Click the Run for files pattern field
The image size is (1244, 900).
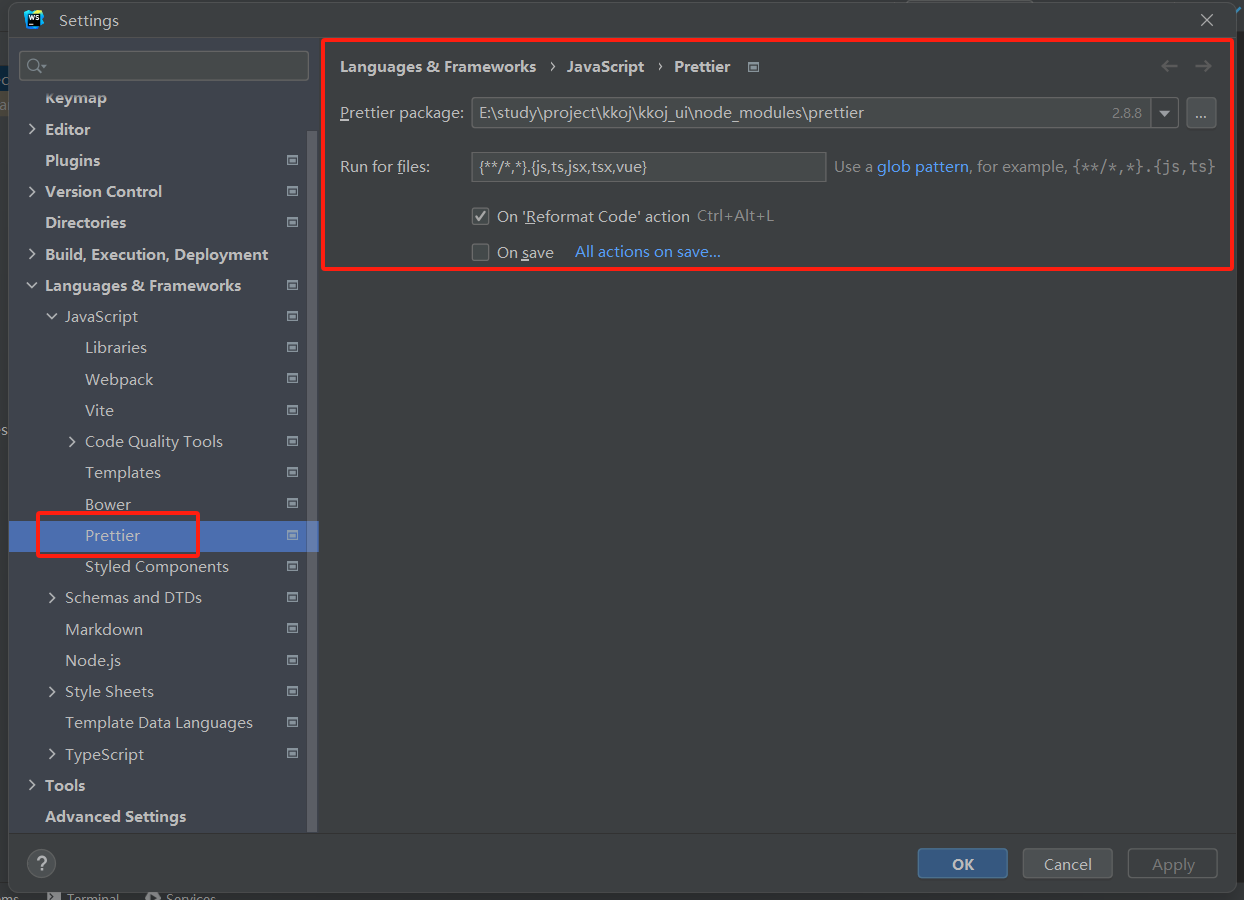648,167
